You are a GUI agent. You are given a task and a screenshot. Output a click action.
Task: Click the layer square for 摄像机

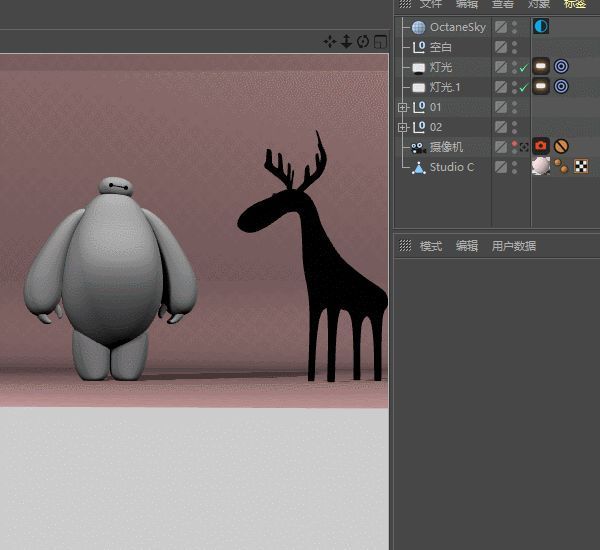tap(501, 147)
